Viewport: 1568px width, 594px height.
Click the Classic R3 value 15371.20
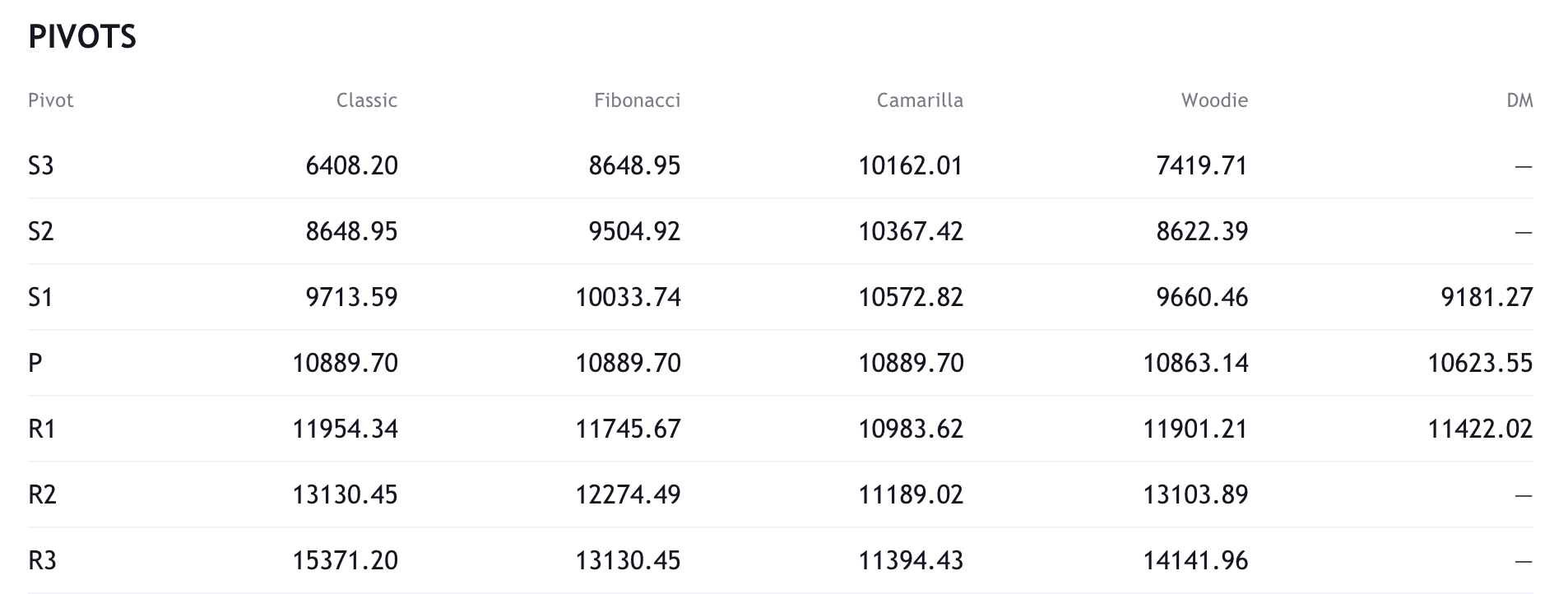click(345, 561)
